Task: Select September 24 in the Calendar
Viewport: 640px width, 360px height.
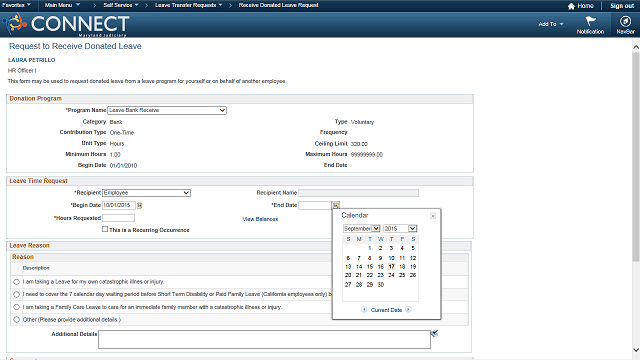Action: (391, 275)
